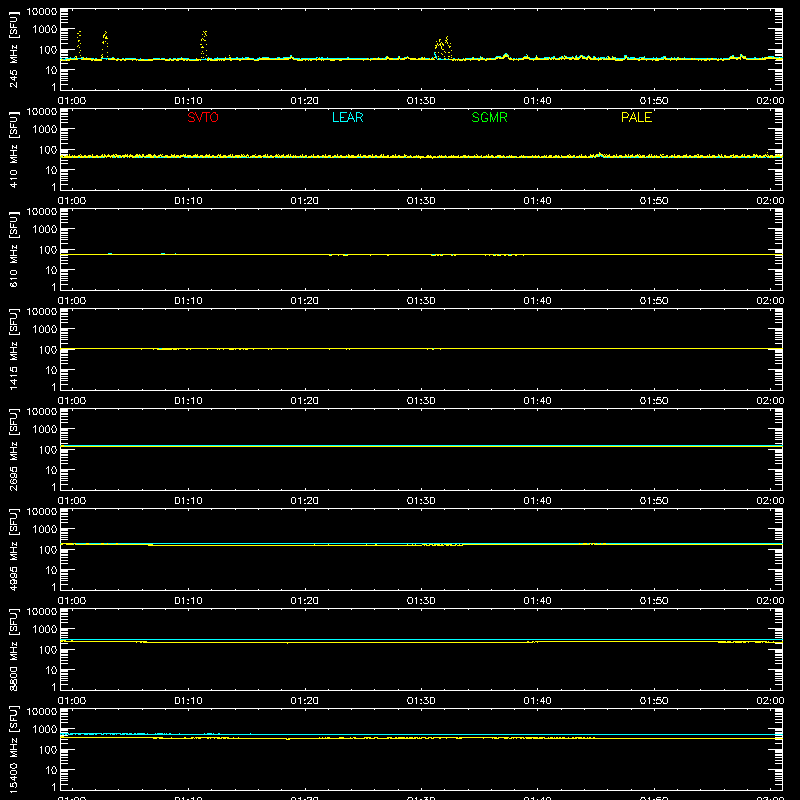Image resolution: width=800 pixels, height=800 pixels.
Task: Click the 1000 tick label in the 410 MHz panel
Action: coord(45,130)
